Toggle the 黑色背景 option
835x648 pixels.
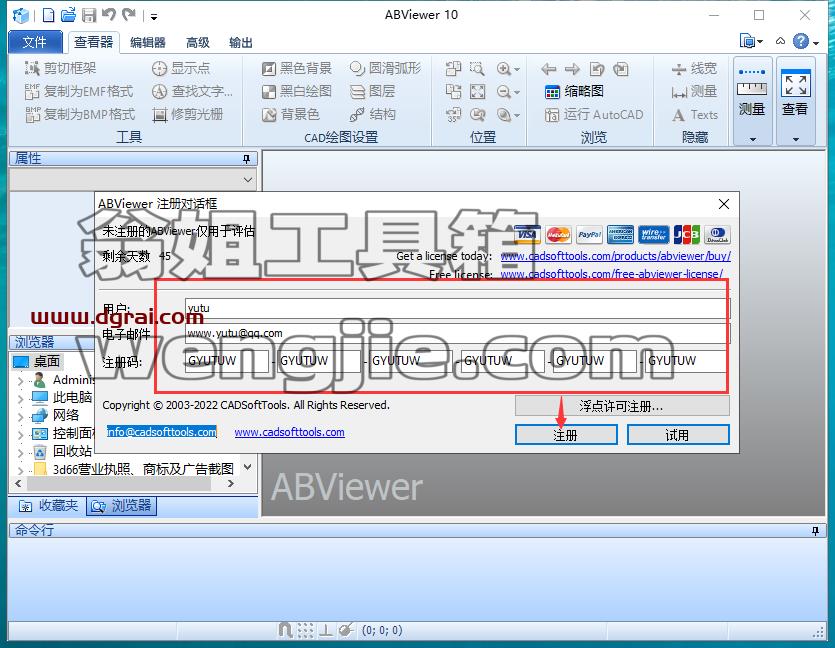(x=297, y=68)
